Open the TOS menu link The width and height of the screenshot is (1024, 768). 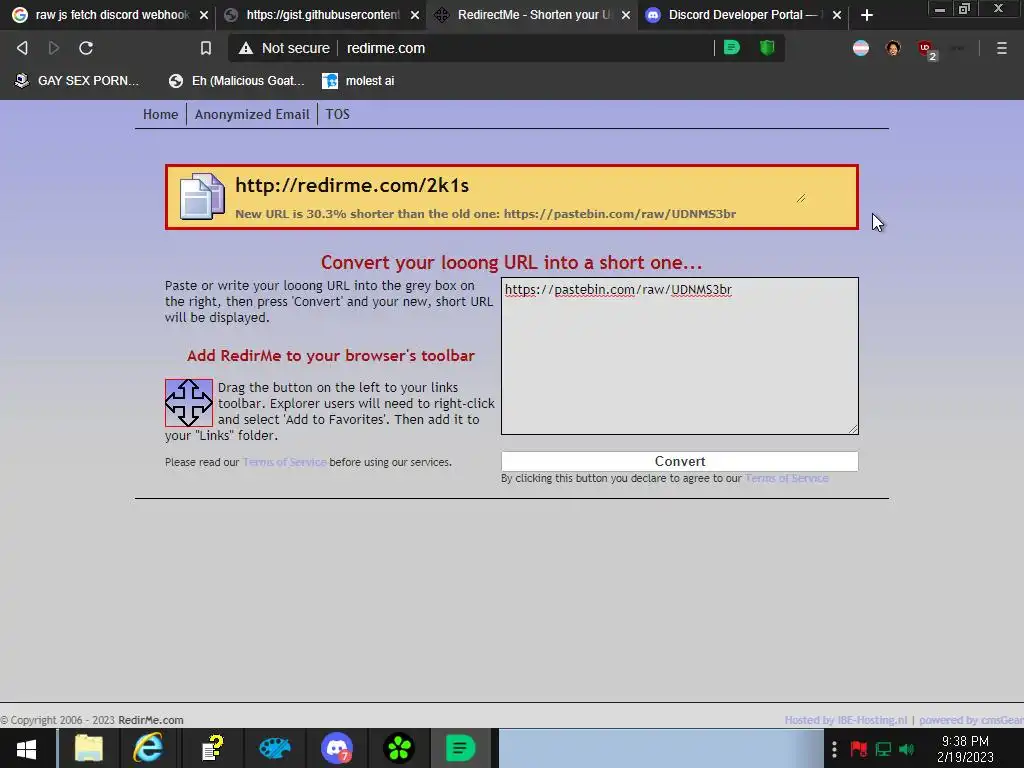[337, 114]
